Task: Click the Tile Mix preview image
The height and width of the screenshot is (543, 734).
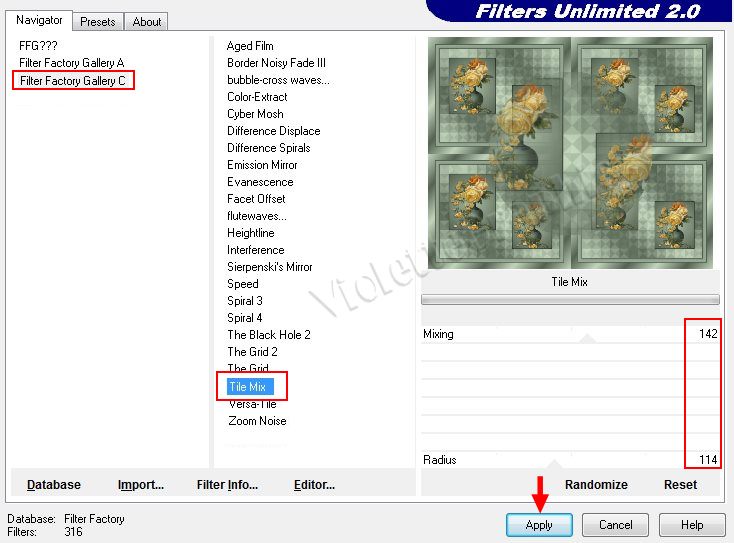Action: tap(570, 153)
